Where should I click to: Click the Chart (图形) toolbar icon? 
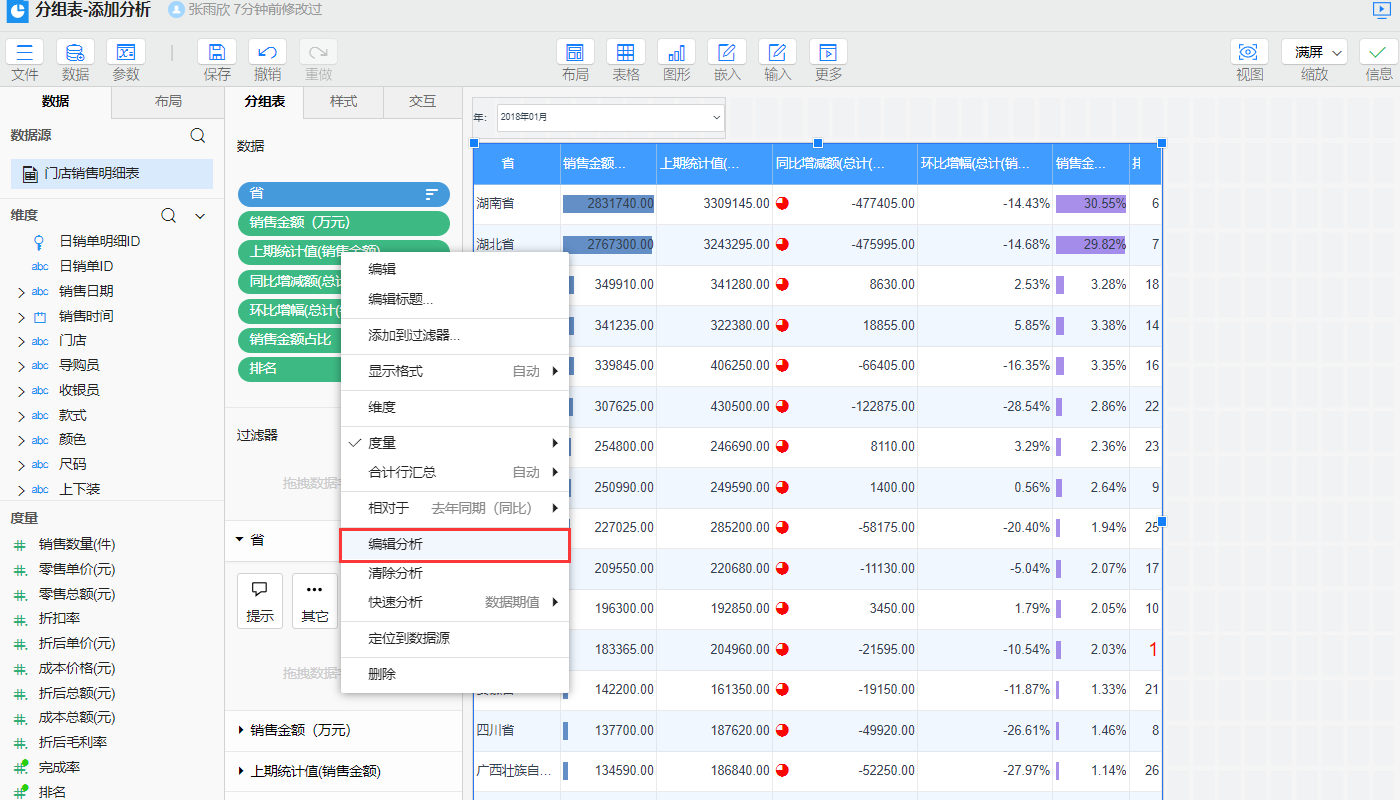[x=676, y=53]
